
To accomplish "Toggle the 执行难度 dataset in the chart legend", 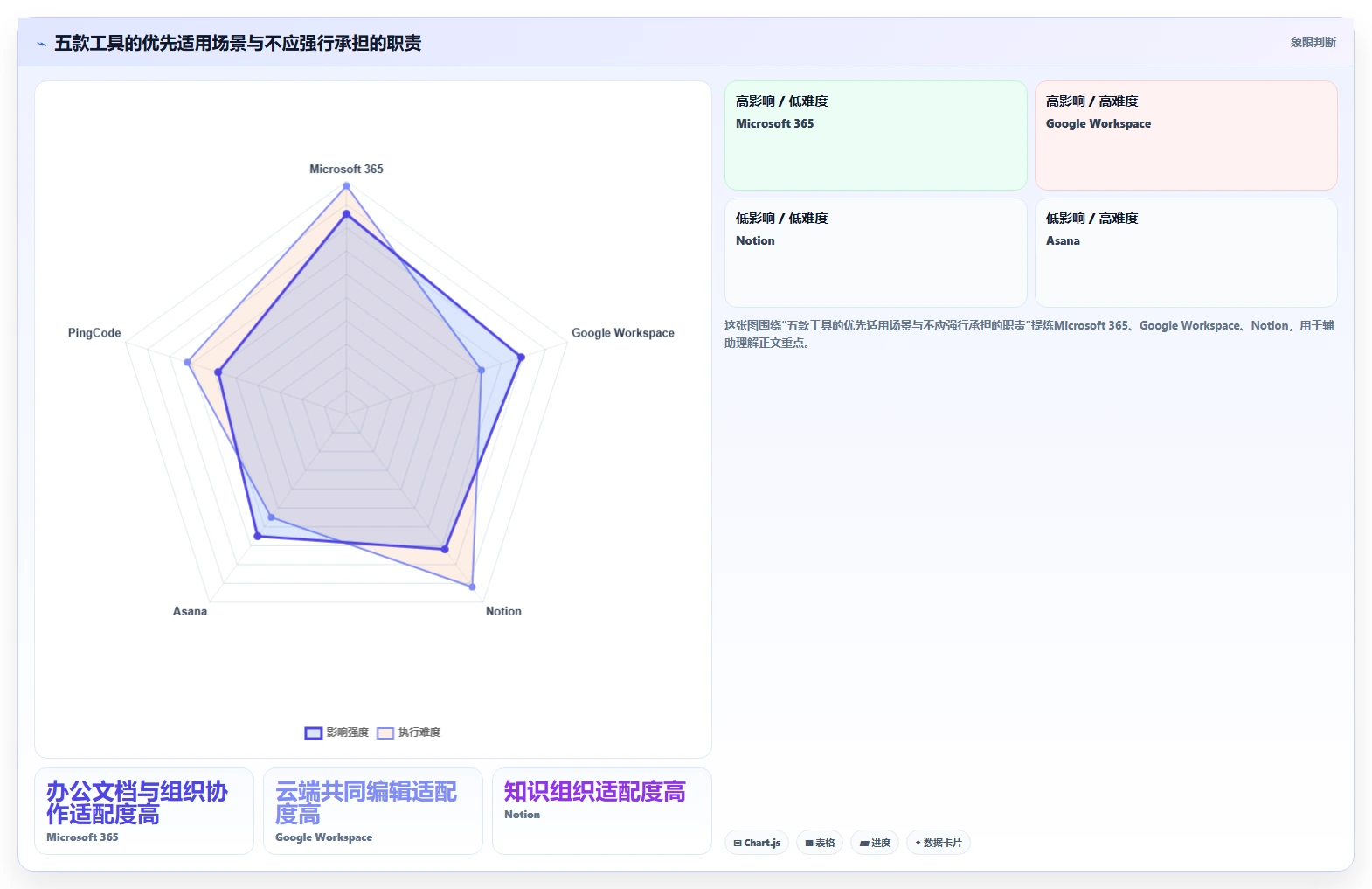I will click(x=409, y=733).
